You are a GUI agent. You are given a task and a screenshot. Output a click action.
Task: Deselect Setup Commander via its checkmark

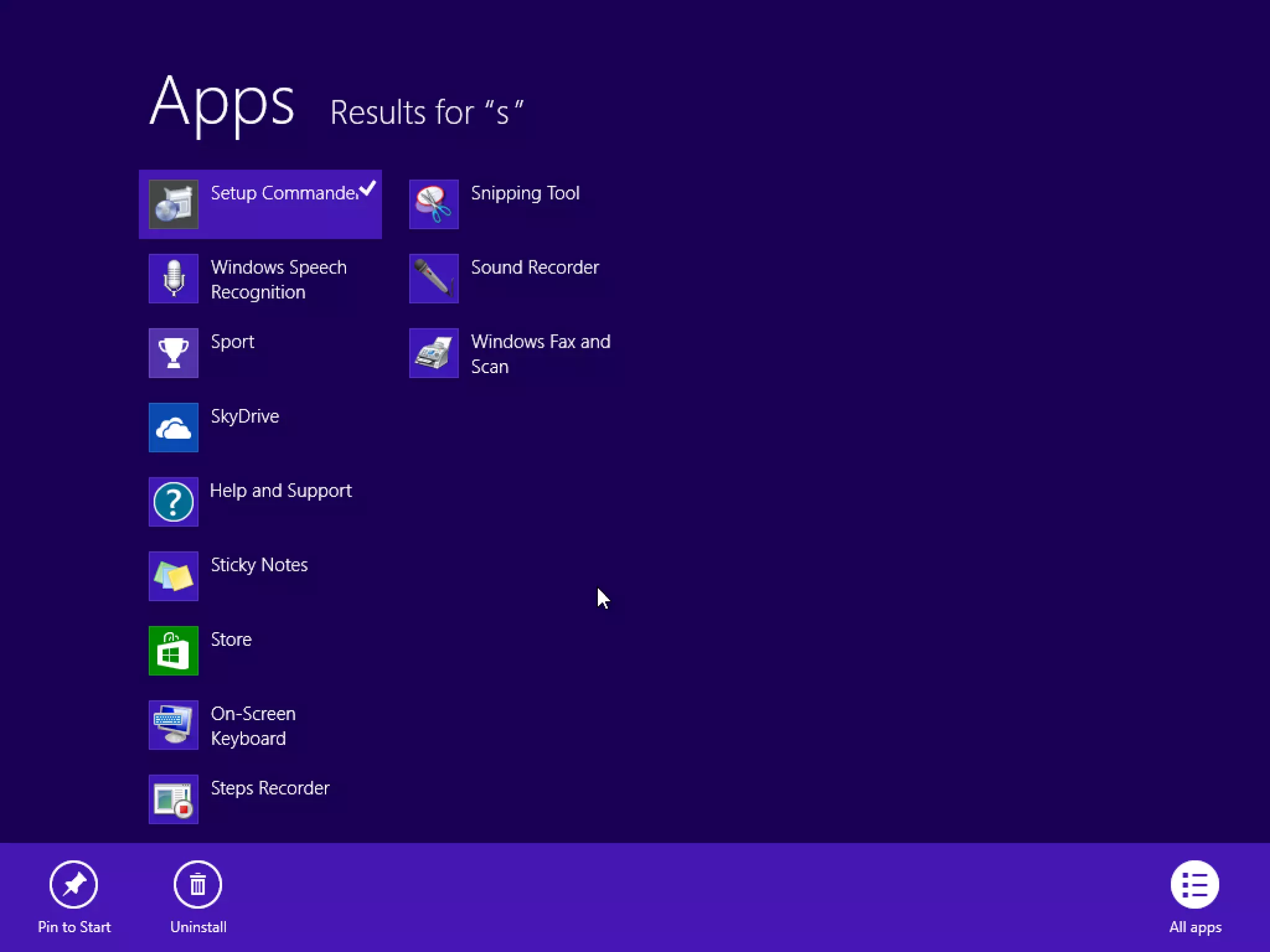pyautogui.click(x=368, y=188)
